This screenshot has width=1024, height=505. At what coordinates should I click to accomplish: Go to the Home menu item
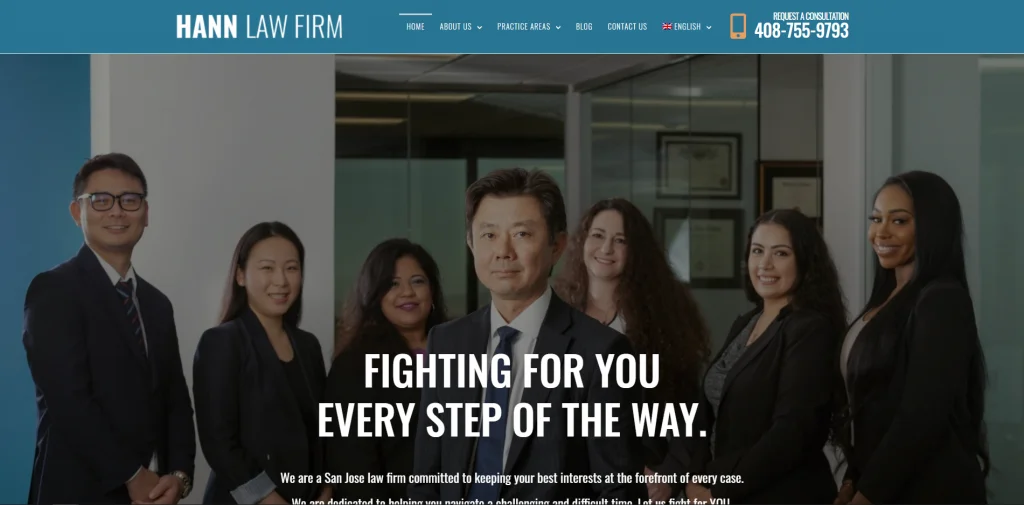pyautogui.click(x=415, y=27)
